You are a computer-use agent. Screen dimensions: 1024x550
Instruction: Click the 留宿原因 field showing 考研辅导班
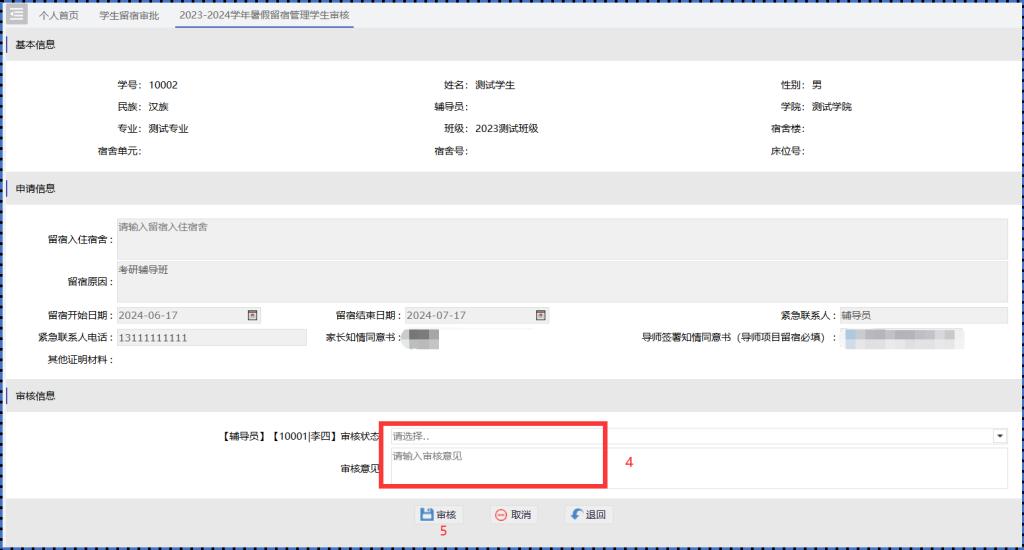click(x=561, y=282)
